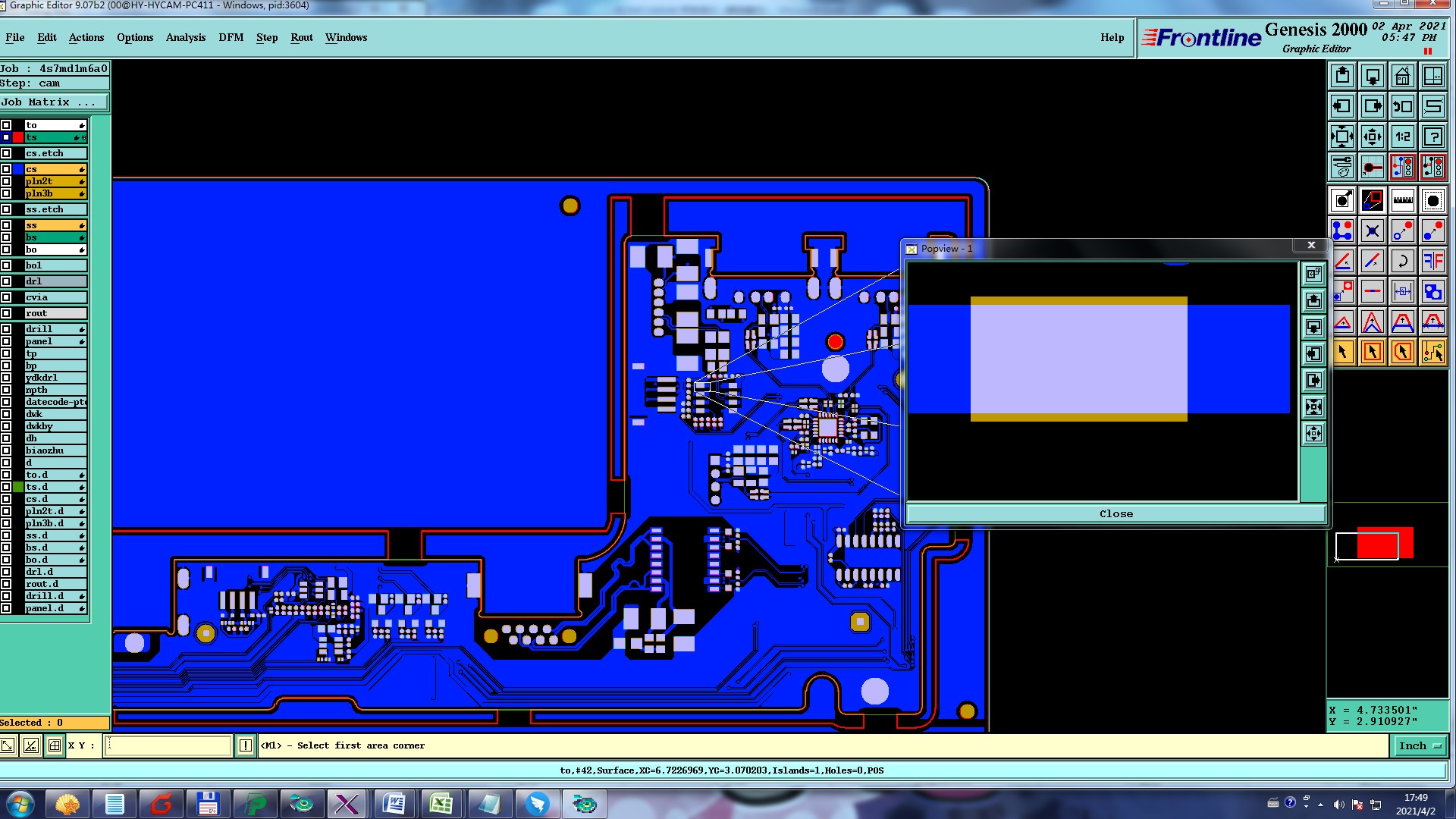Click the 1:2 zoom scale icon
The width and height of the screenshot is (1456, 819).
[x=1403, y=137]
